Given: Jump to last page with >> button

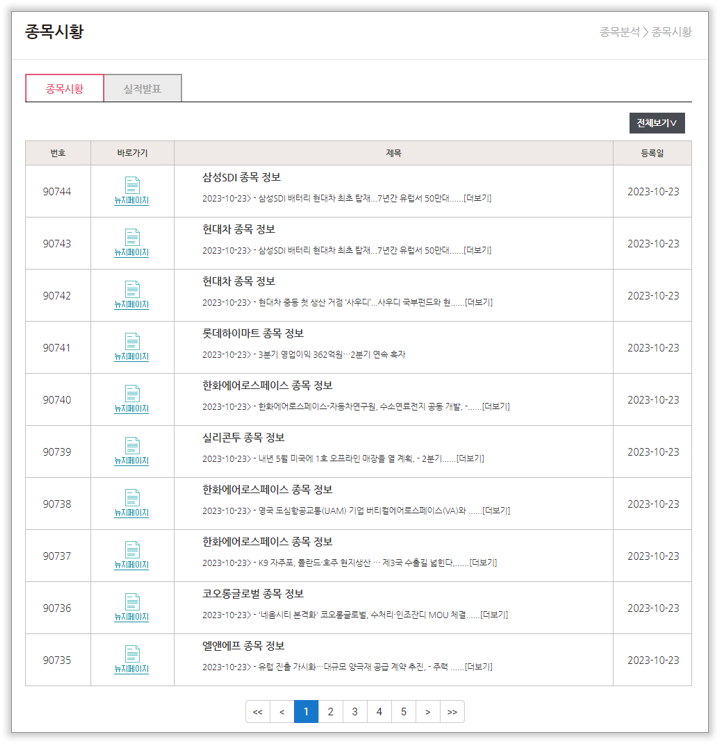Looking at the screenshot, I should coord(452,712).
